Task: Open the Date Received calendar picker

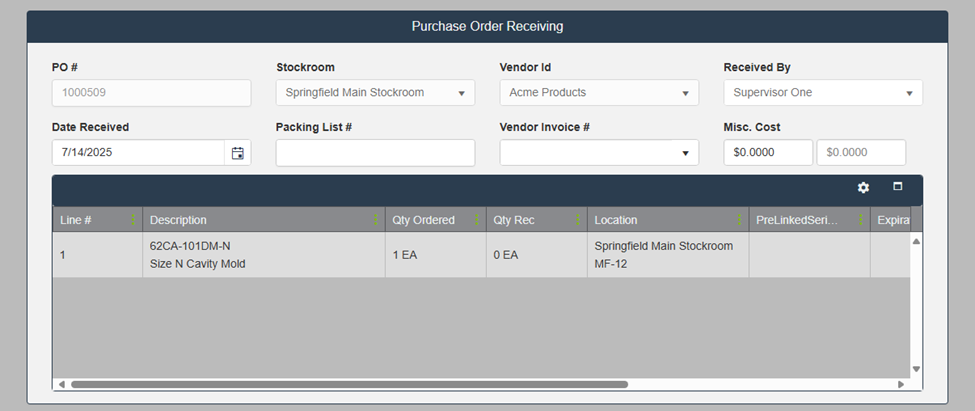Action: pos(237,153)
